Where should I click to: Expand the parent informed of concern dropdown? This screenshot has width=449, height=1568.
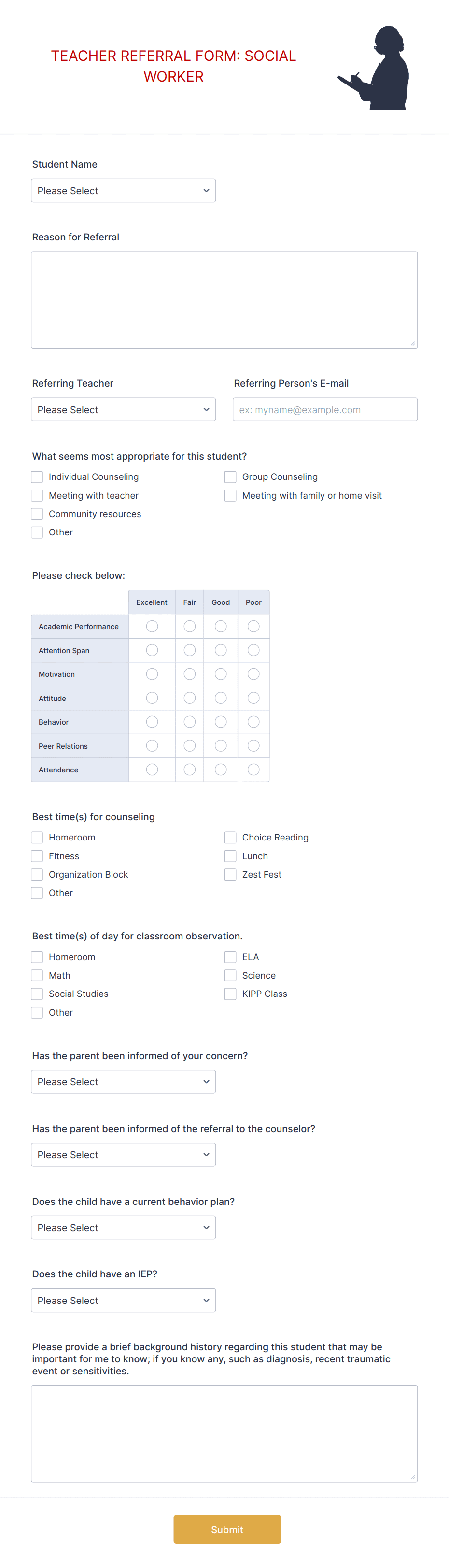[x=123, y=1082]
